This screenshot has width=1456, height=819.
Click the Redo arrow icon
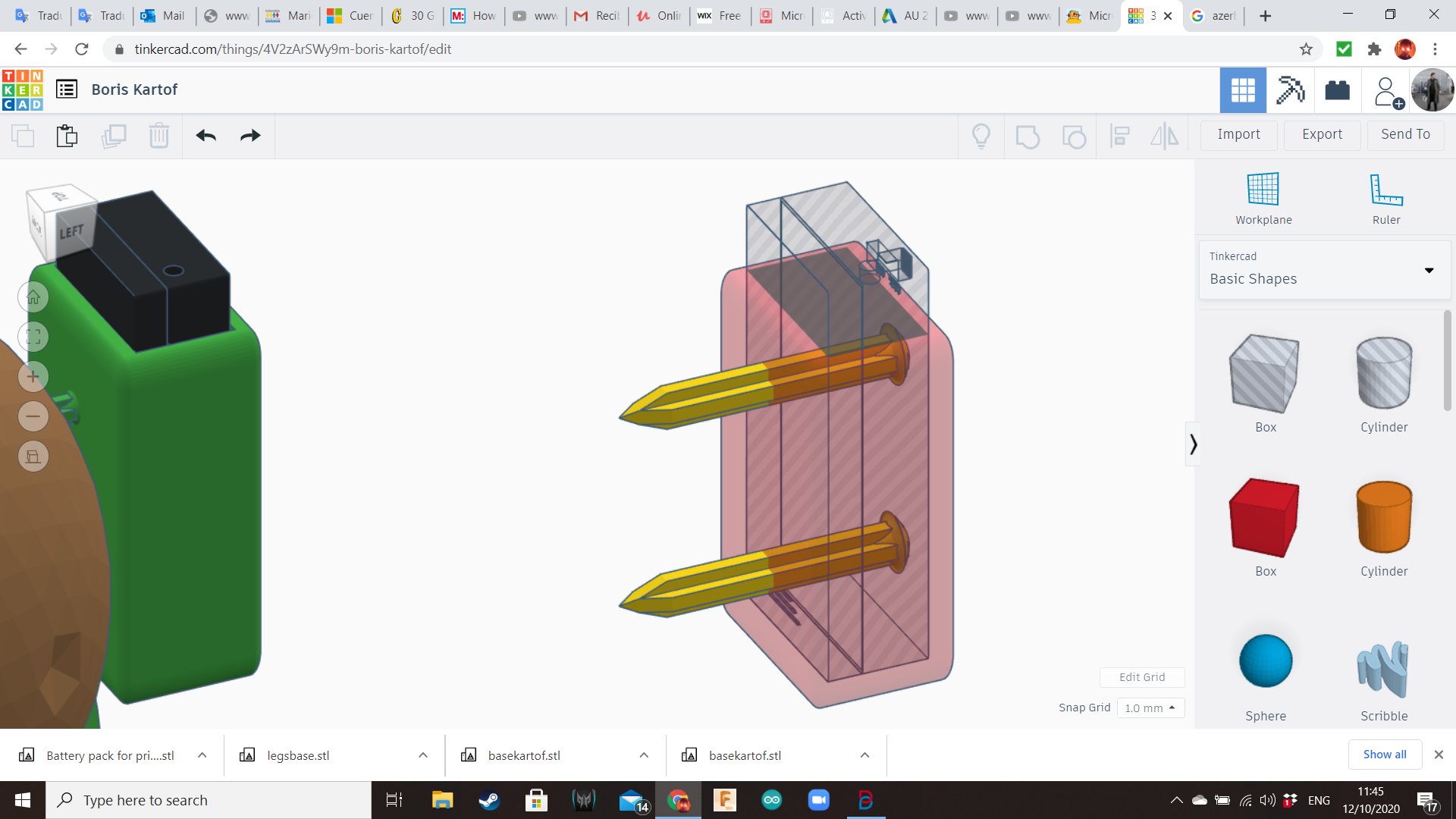point(250,136)
